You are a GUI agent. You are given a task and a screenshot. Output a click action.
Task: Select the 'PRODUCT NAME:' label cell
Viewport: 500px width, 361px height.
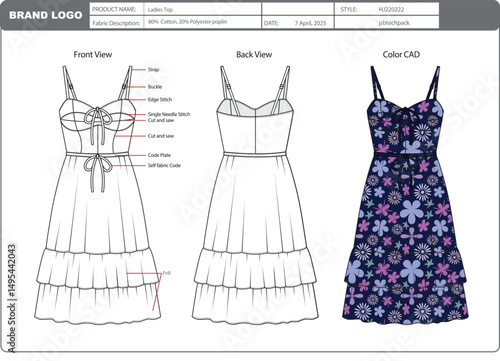(117, 9)
